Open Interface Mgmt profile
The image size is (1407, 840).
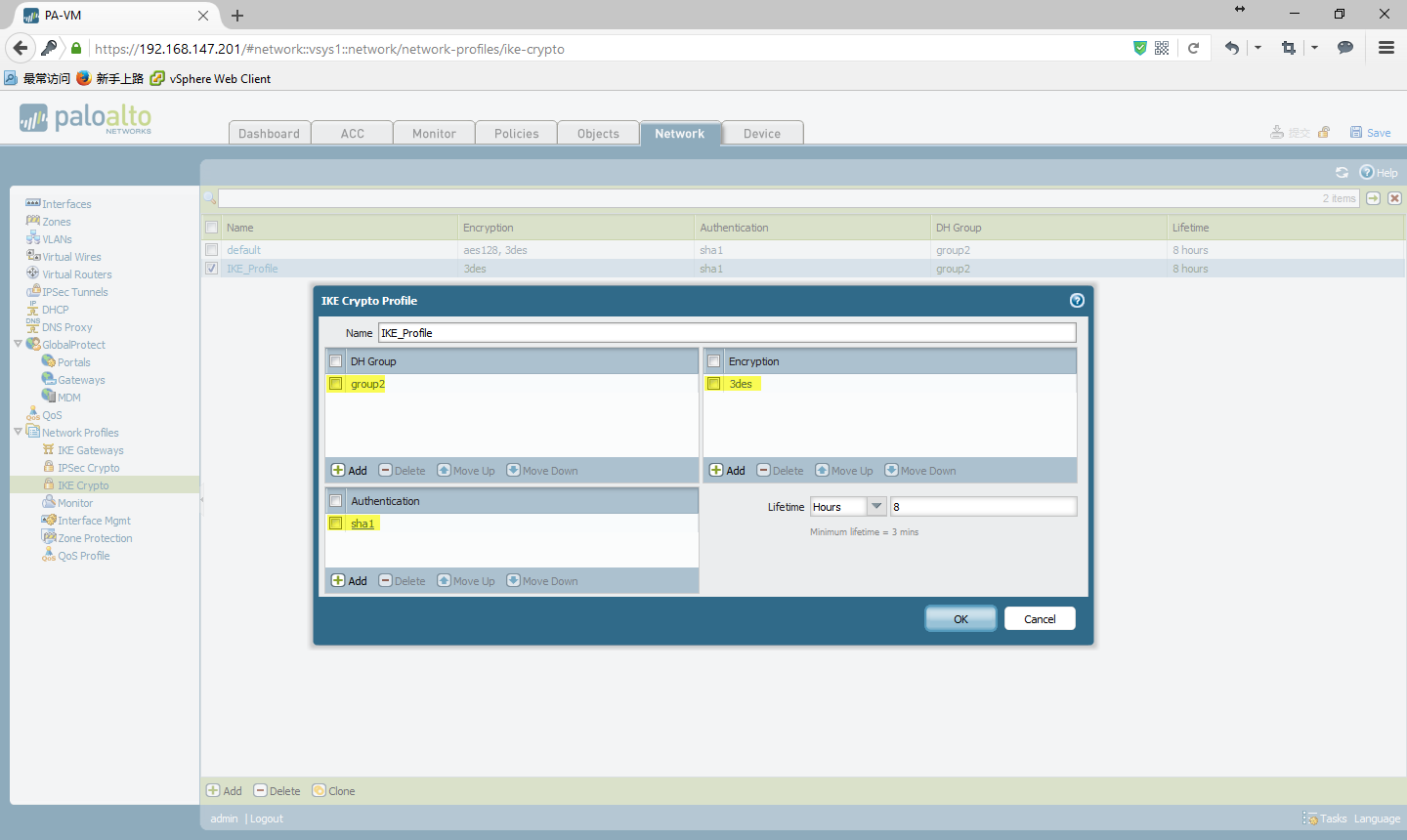(x=94, y=521)
